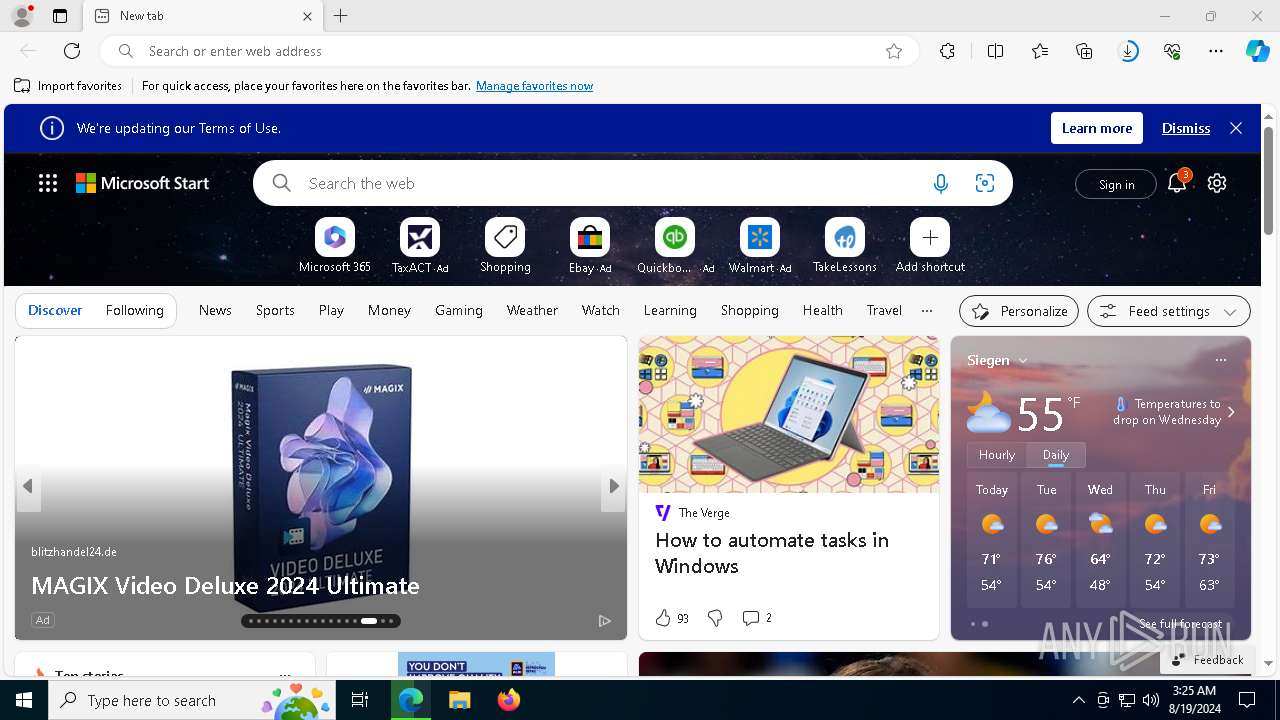Screen dimensions: 1280x720
Task: Open the Shopping shortcut tile
Action: pyautogui.click(x=505, y=246)
